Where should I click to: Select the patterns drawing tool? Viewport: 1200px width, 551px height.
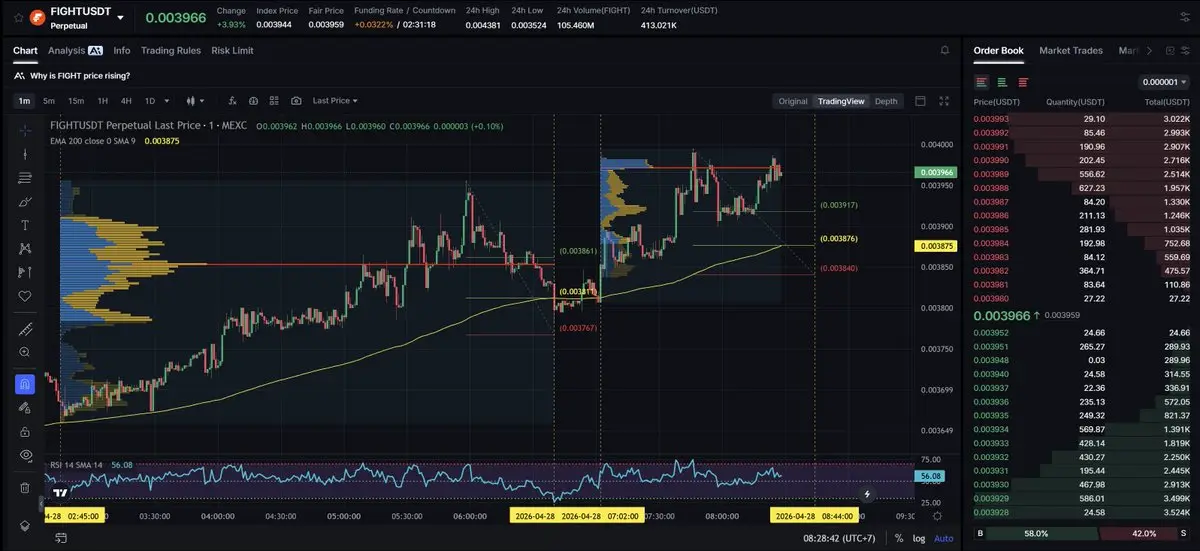click(x=25, y=248)
